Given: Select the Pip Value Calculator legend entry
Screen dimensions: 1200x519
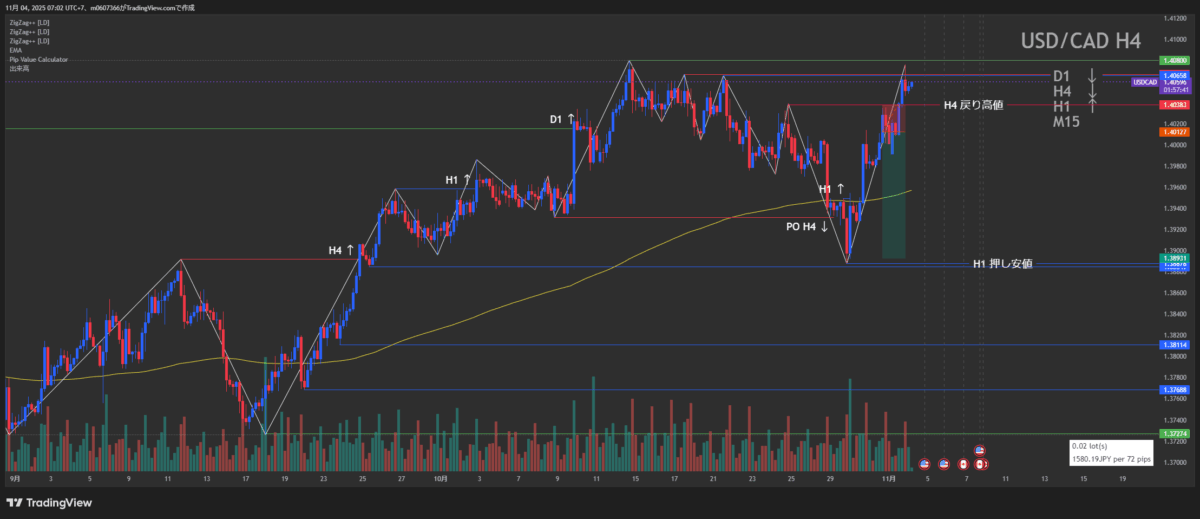Looking at the screenshot, I should click(37, 59).
